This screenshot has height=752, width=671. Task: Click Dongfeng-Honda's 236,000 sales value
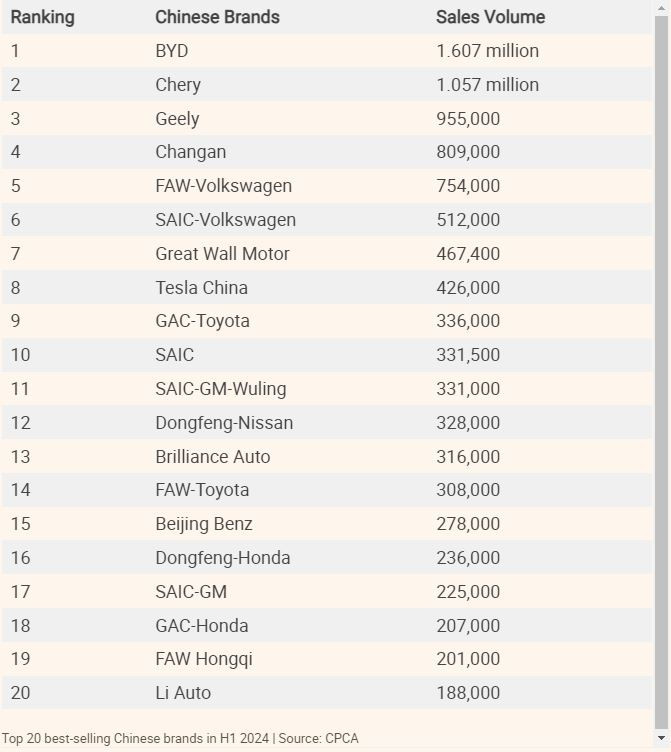click(468, 558)
